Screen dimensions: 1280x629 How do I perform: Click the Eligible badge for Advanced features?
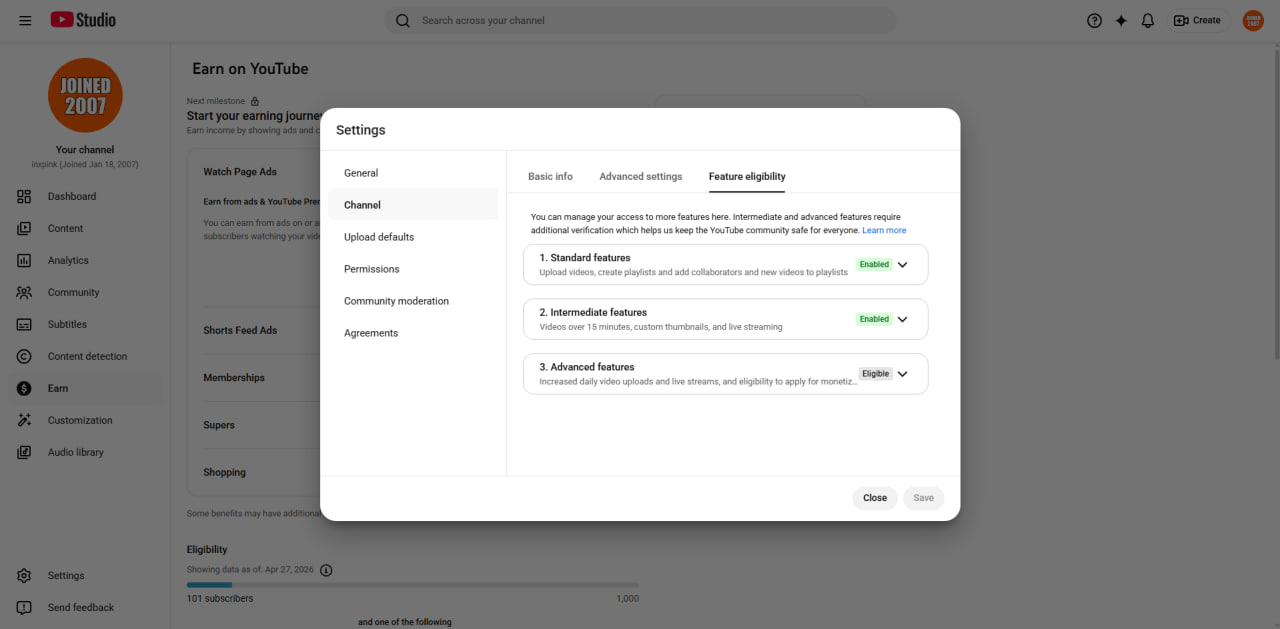pyautogui.click(x=875, y=374)
